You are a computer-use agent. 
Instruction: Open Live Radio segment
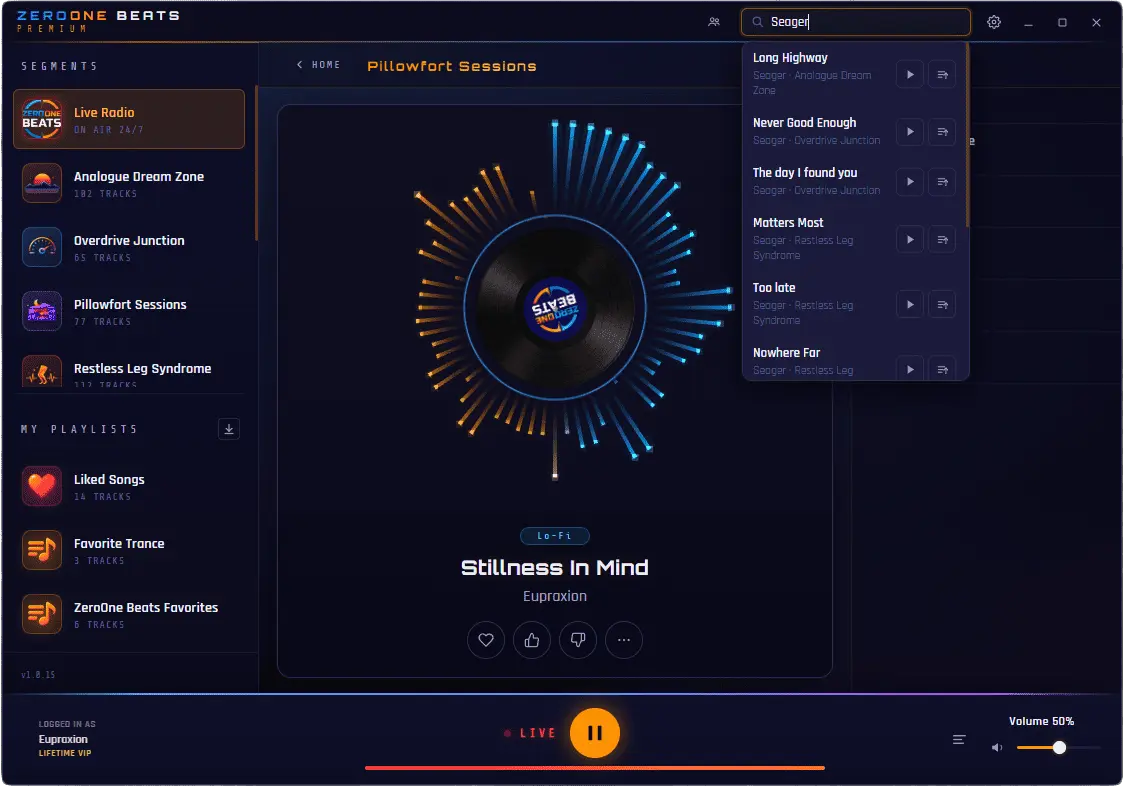(129, 119)
